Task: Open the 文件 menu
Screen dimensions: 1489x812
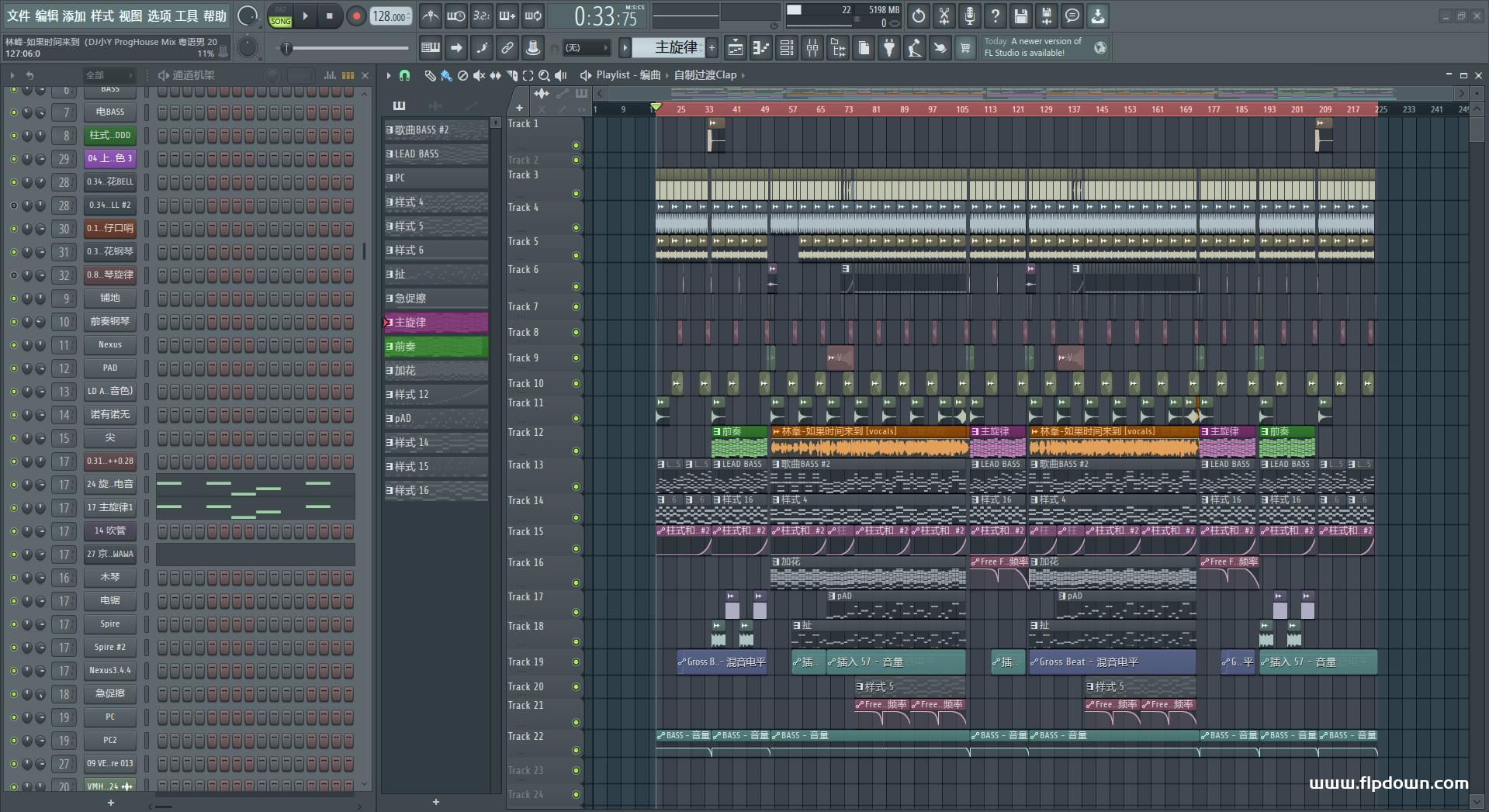Action: (19, 16)
